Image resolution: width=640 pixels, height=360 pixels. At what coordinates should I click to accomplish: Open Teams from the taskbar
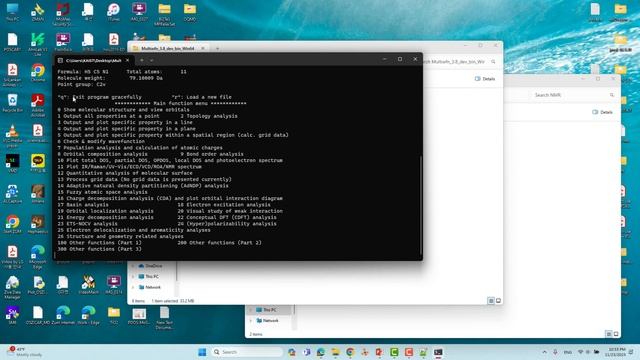click(307, 352)
